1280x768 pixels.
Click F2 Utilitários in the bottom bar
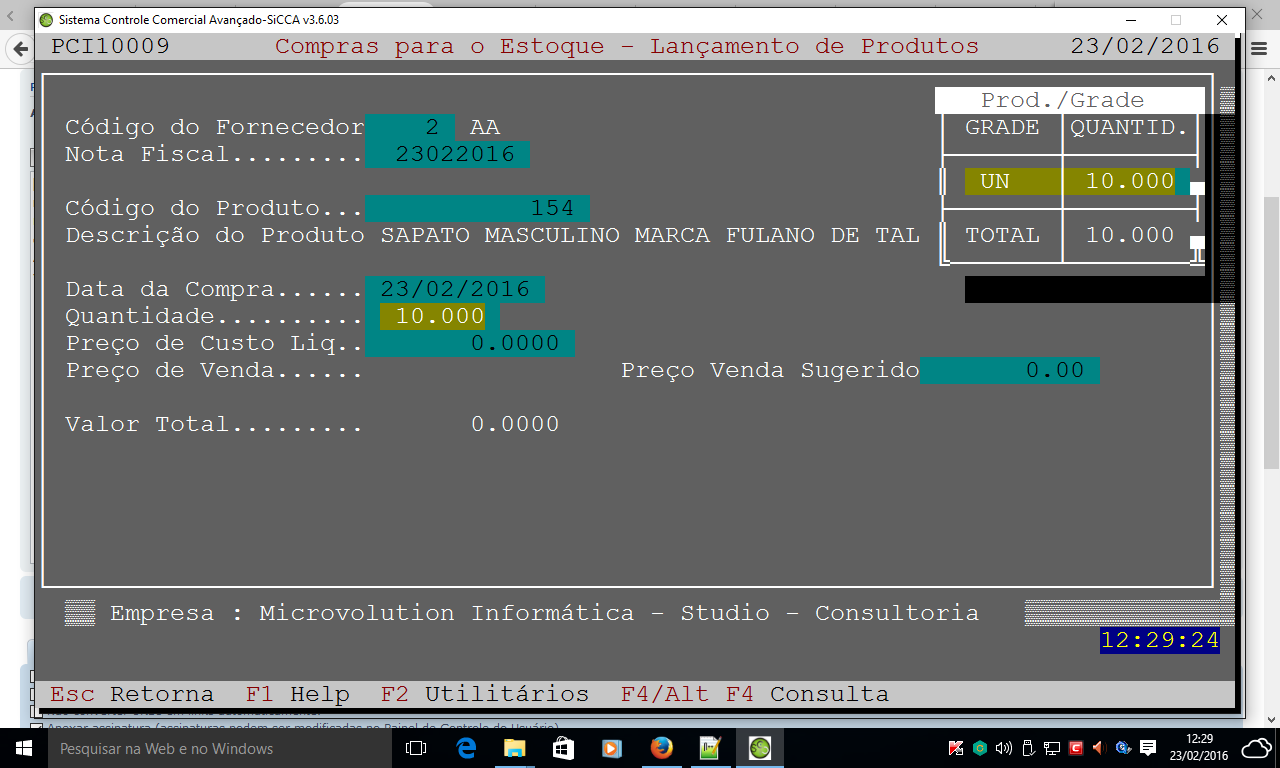coord(485,694)
